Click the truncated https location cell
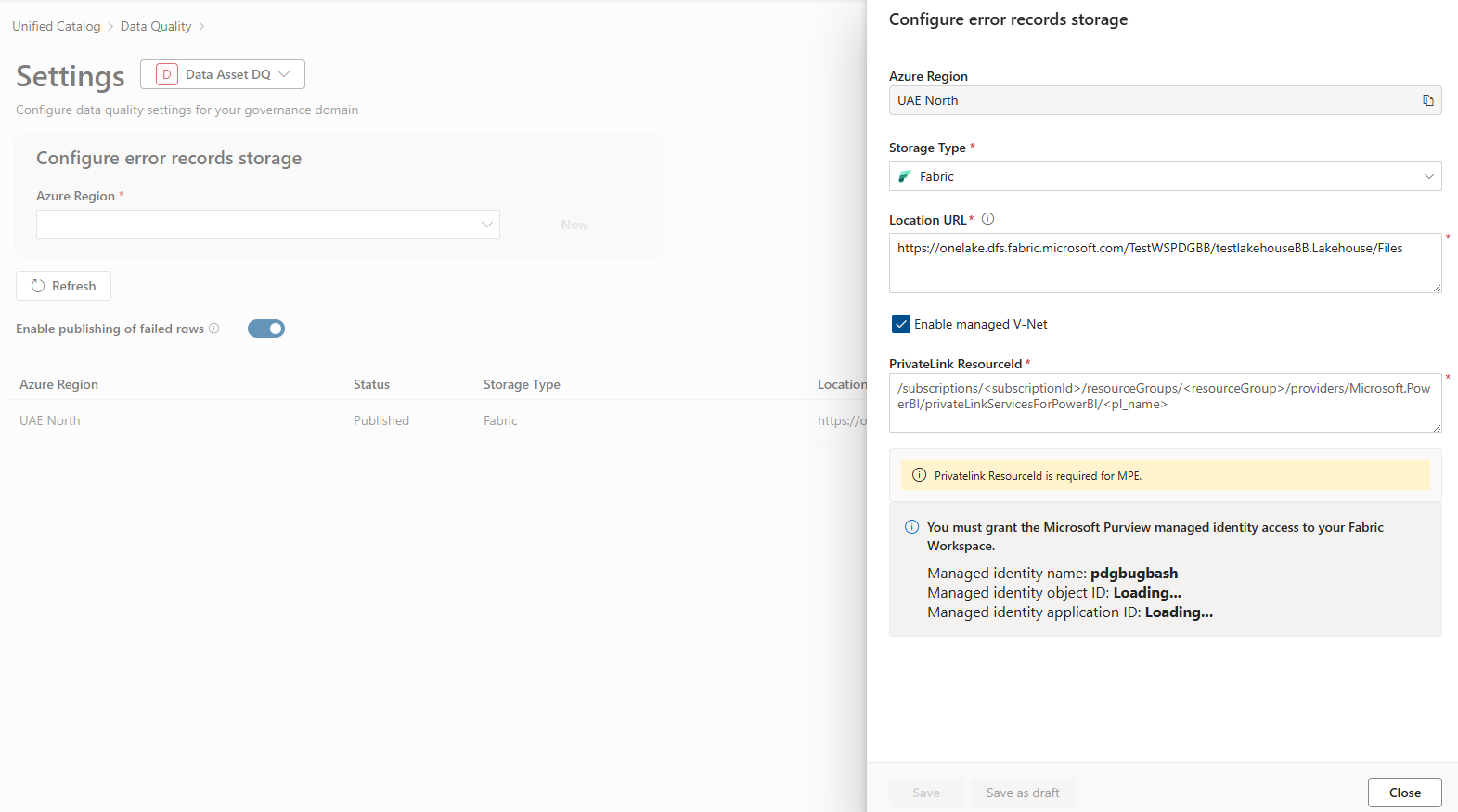This screenshot has height=812, width=1458. 842,420
